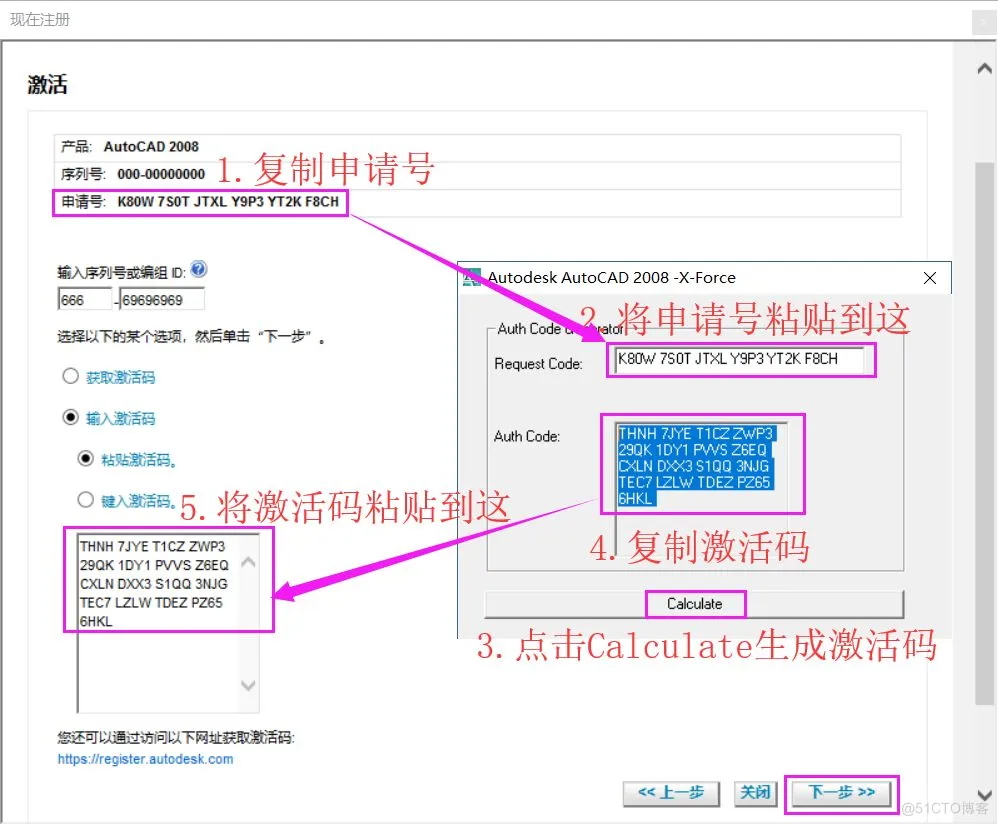The image size is (998, 825).
Task: Click the Autodesk AutoCAD 2008 -X-Force title bar
Action: (x=705, y=278)
